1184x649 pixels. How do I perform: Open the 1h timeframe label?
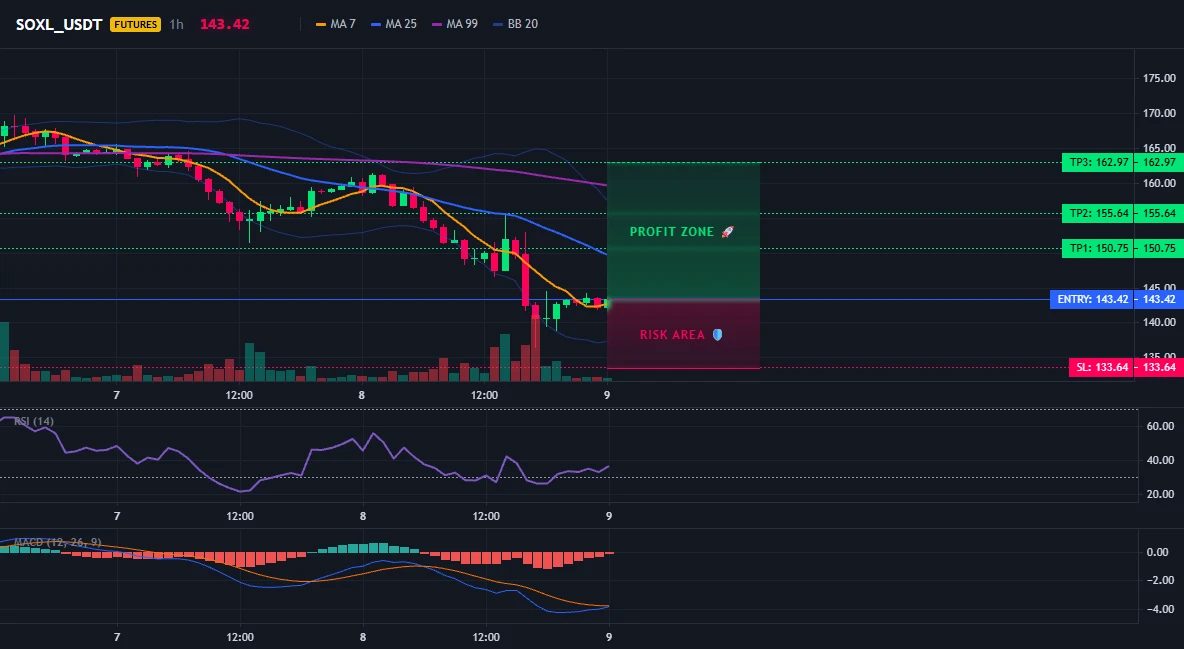point(176,24)
